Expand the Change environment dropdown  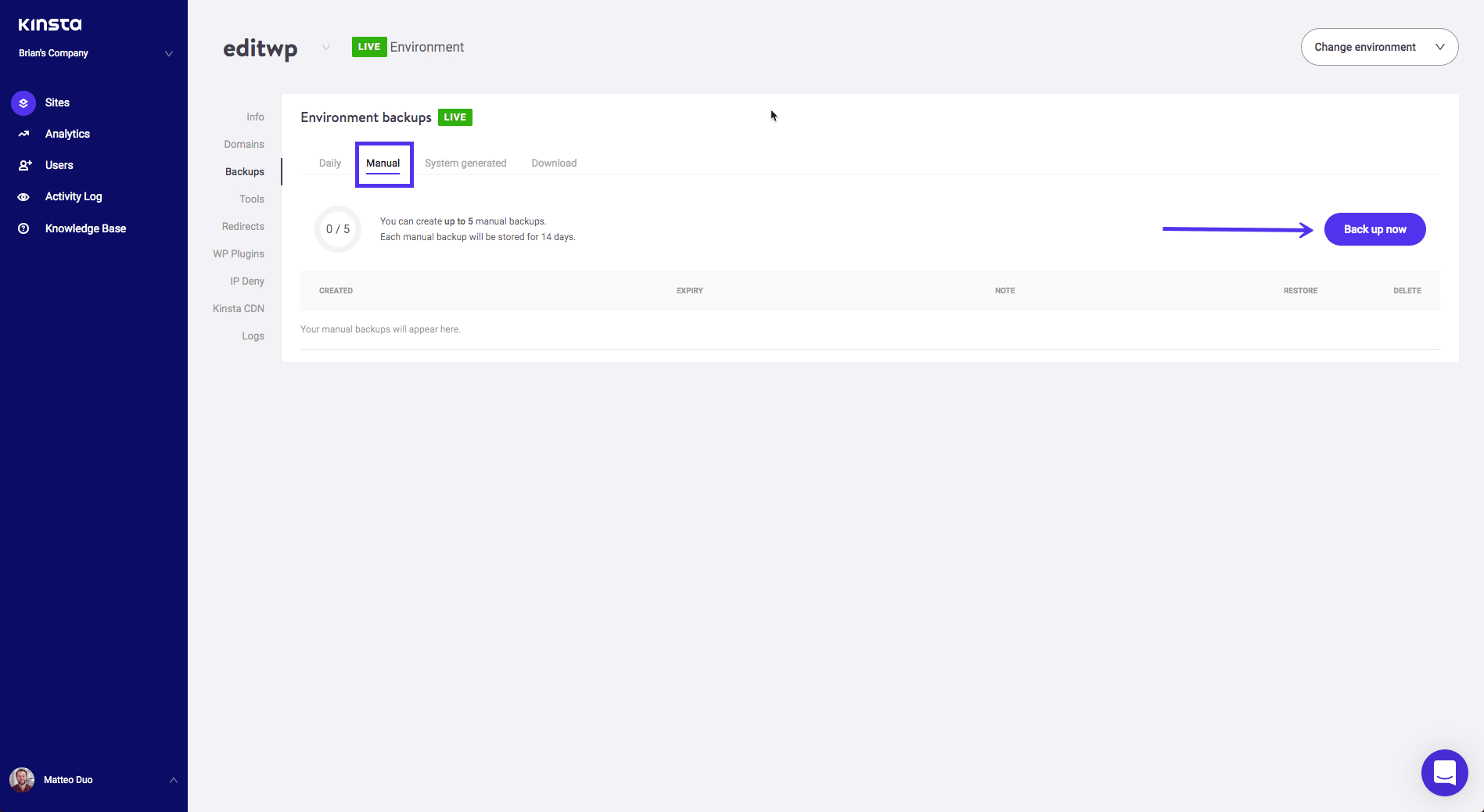tap(1378, 47)
